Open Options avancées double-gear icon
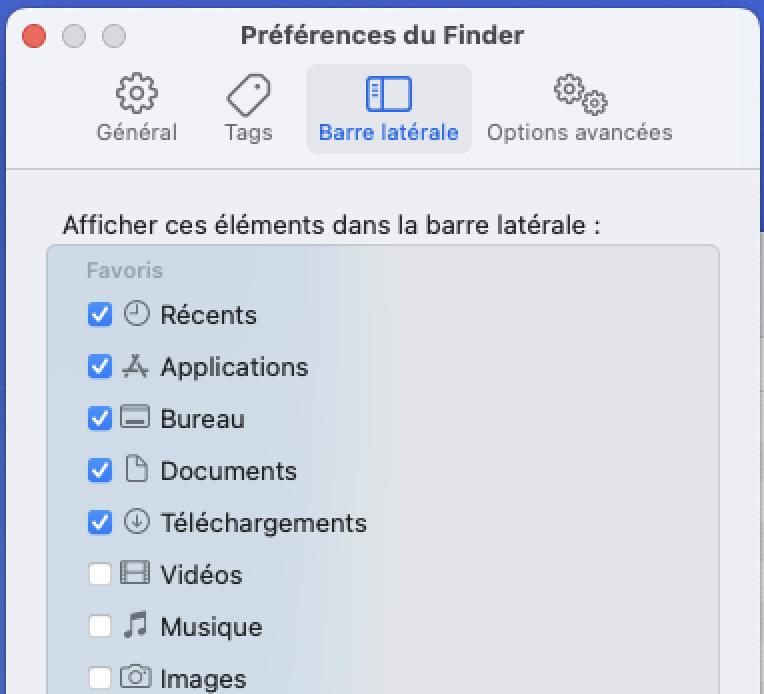Image resolution: width=764 pixels, height=694 pixels. [x=580, y=95]
